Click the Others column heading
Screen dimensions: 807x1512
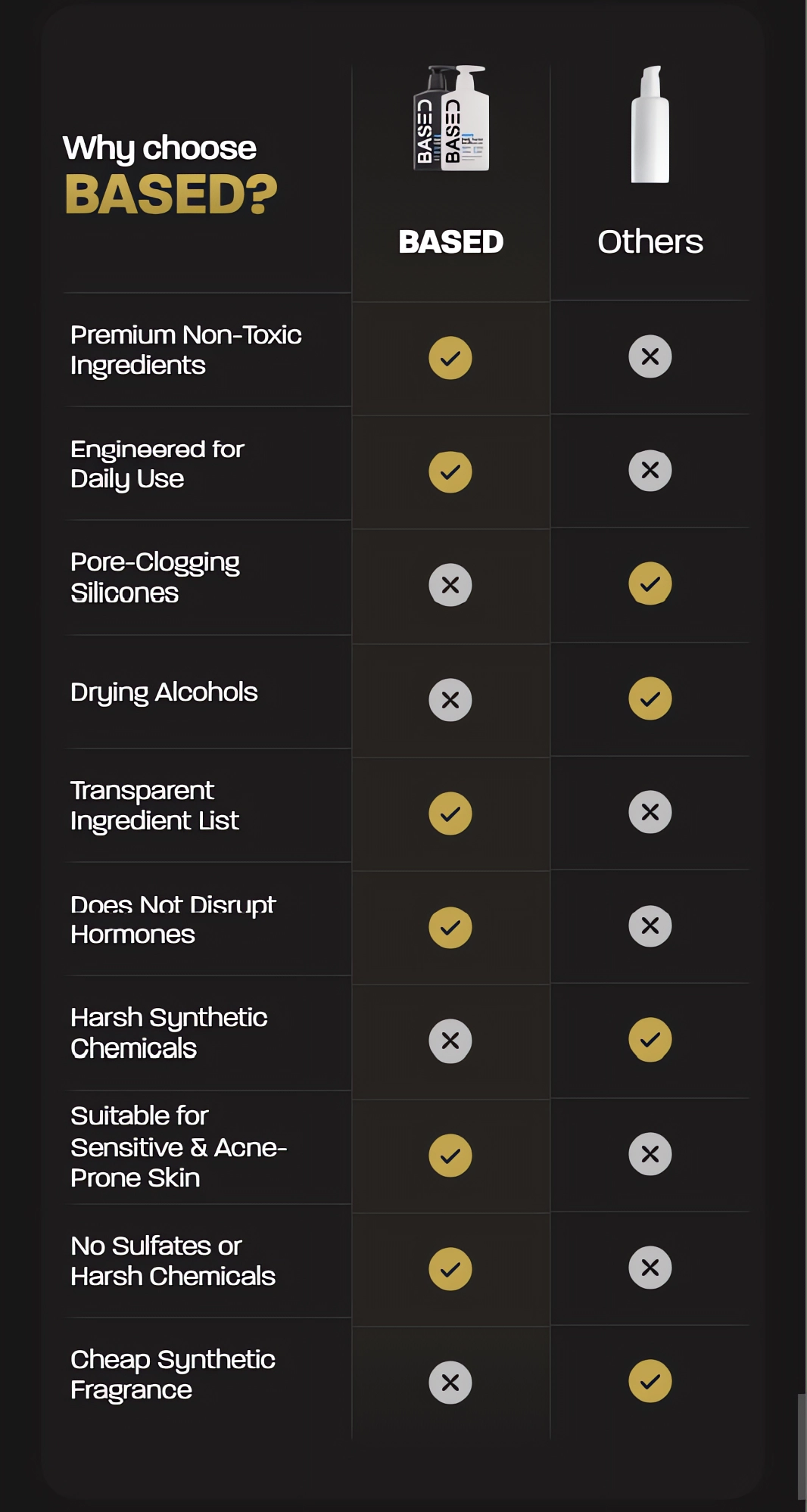(650, 242)
